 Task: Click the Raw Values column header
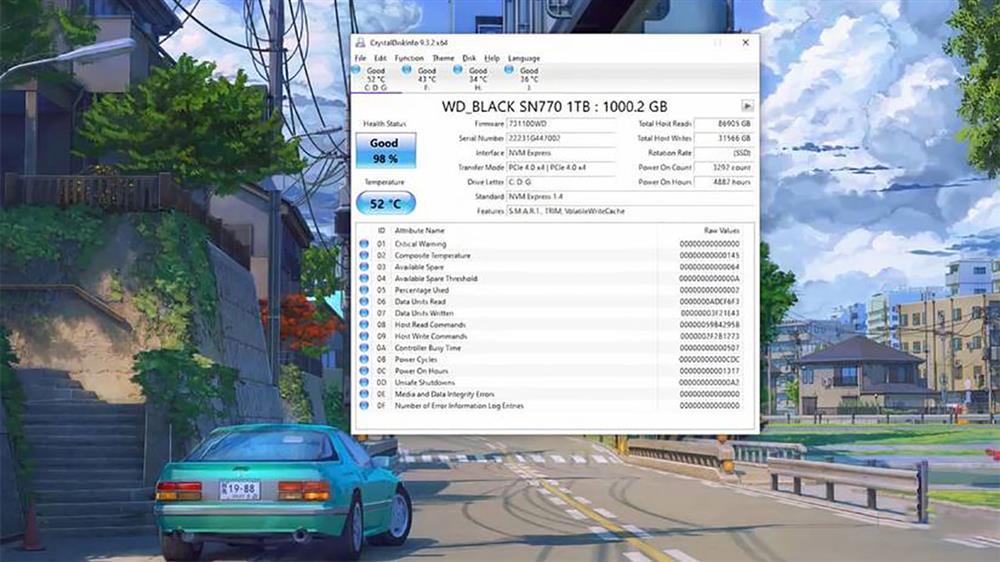[x=722, y=230]
